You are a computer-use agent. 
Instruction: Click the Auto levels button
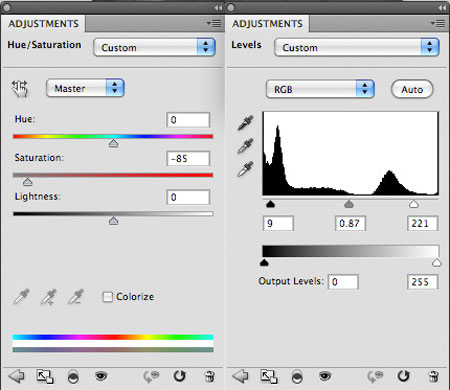coord(412,89)
